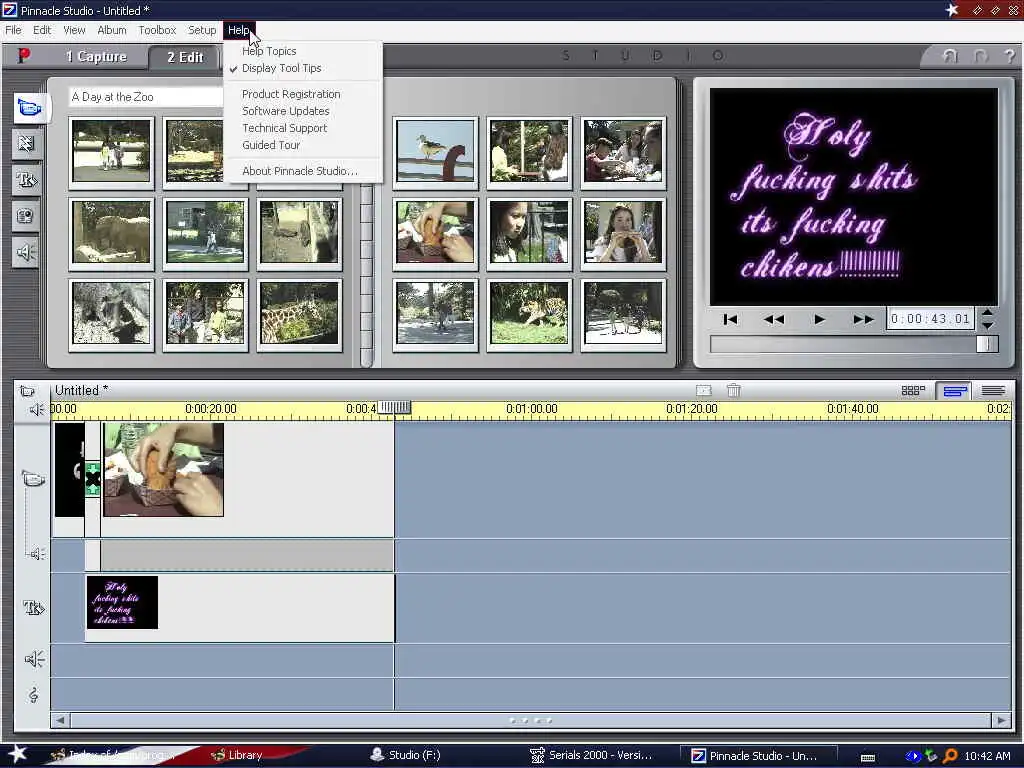
Task: Click the split clip razor icon
Action: coord(703,391)
